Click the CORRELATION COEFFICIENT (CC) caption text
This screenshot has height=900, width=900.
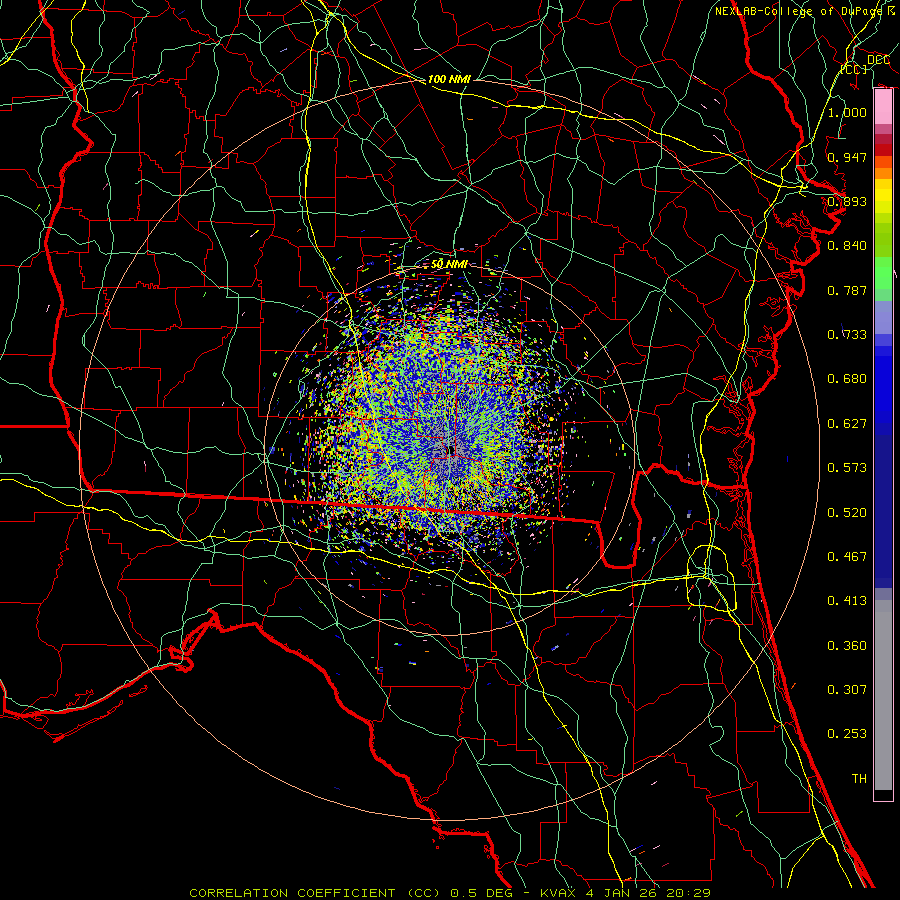(315, 893)
